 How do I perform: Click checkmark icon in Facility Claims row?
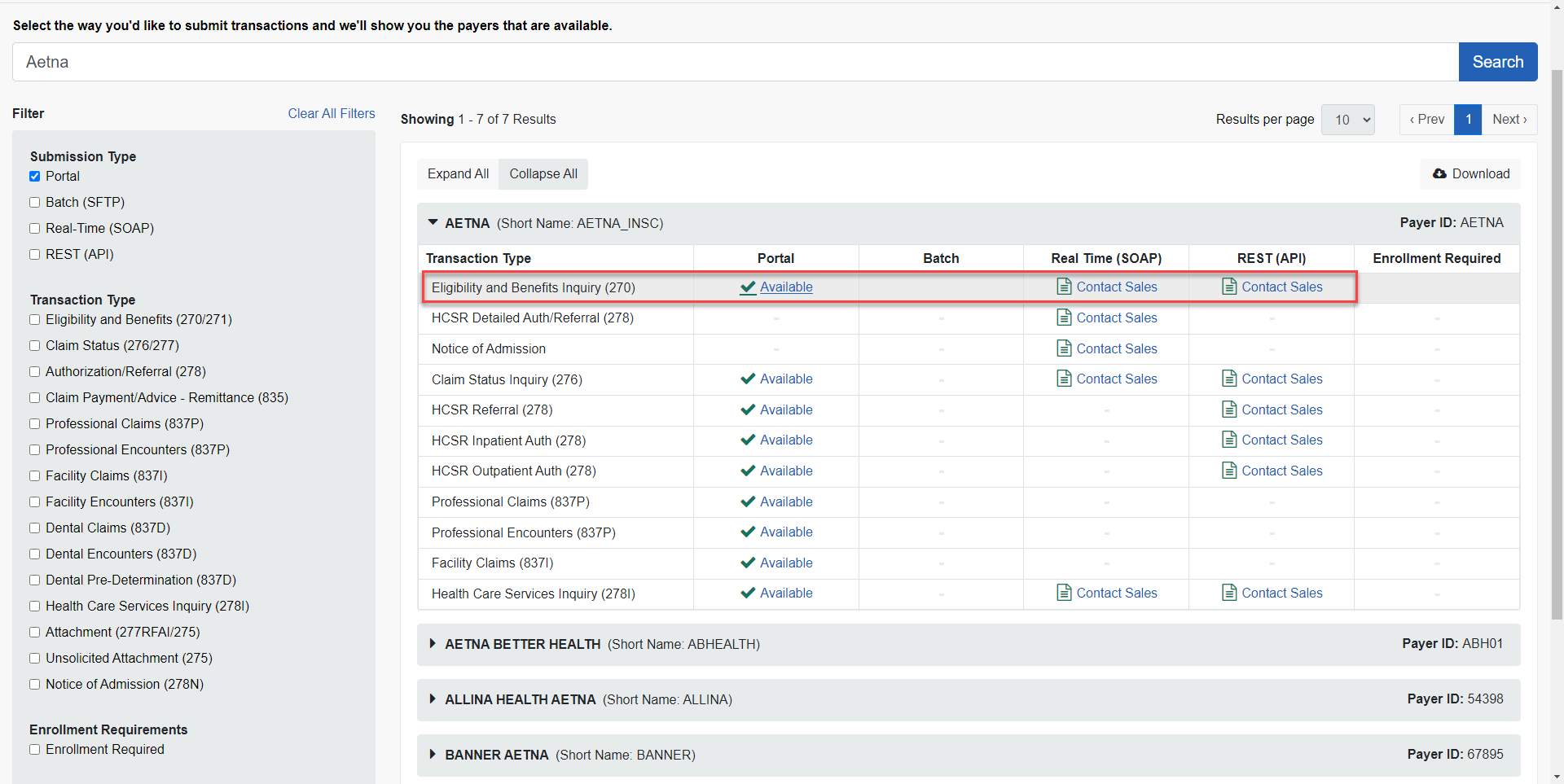pos(748,563)
